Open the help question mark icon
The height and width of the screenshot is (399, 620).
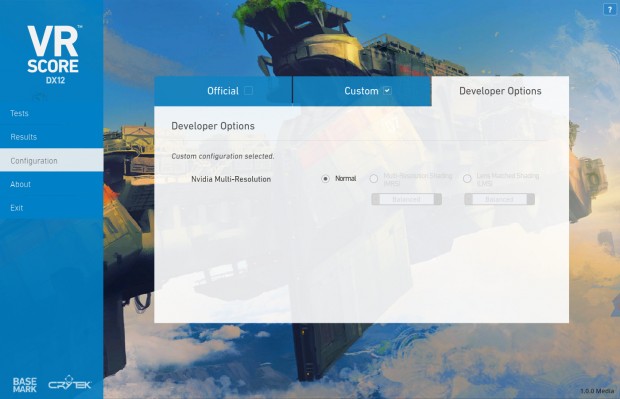click(609, 9)
